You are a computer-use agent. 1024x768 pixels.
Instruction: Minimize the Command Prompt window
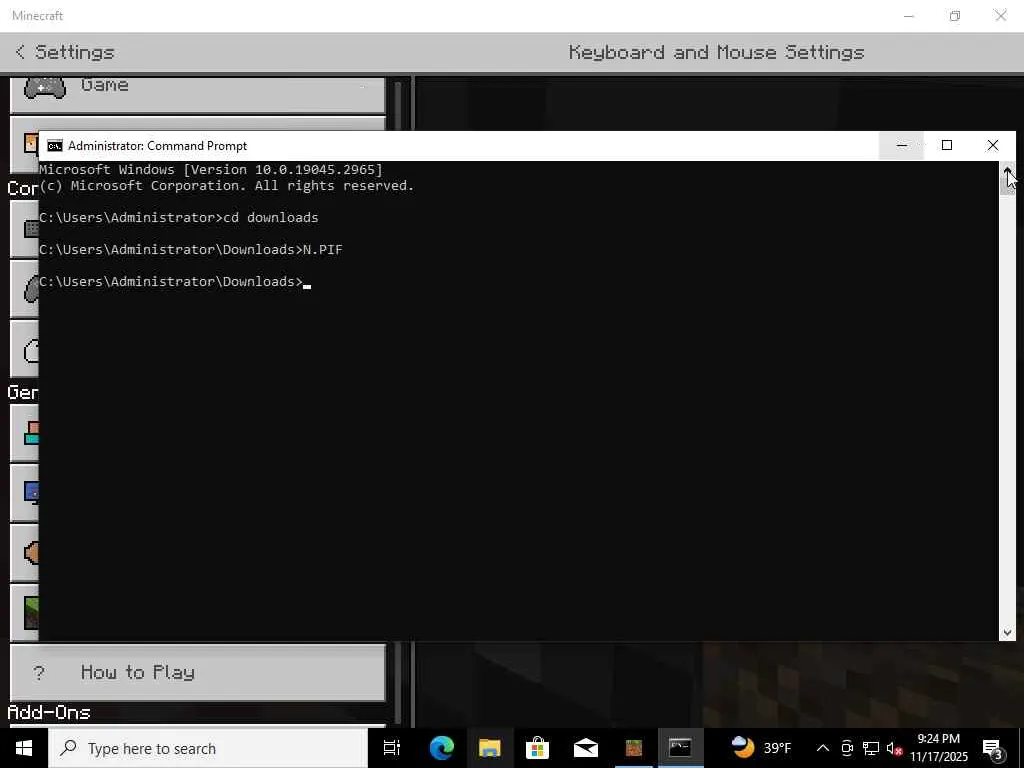901,146
